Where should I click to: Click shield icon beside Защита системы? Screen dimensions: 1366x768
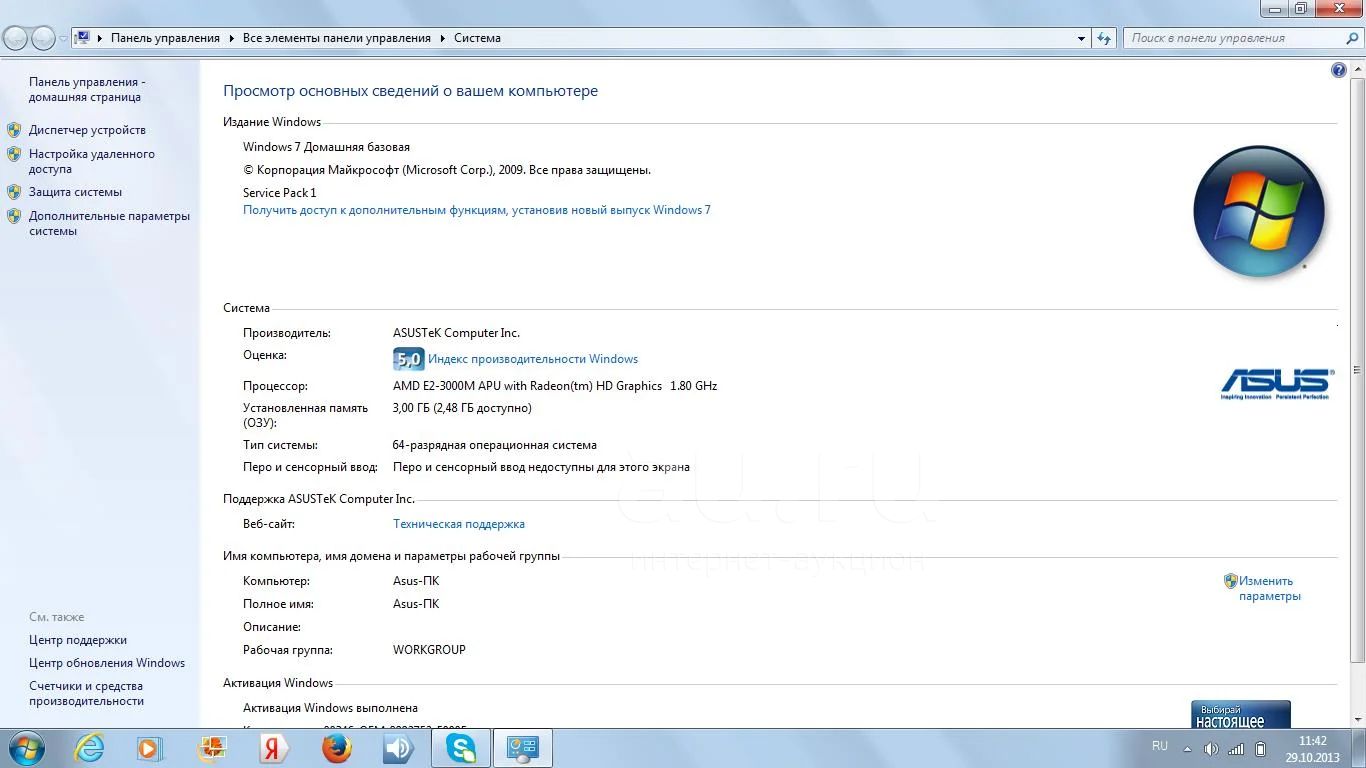(x=14, y=192)
